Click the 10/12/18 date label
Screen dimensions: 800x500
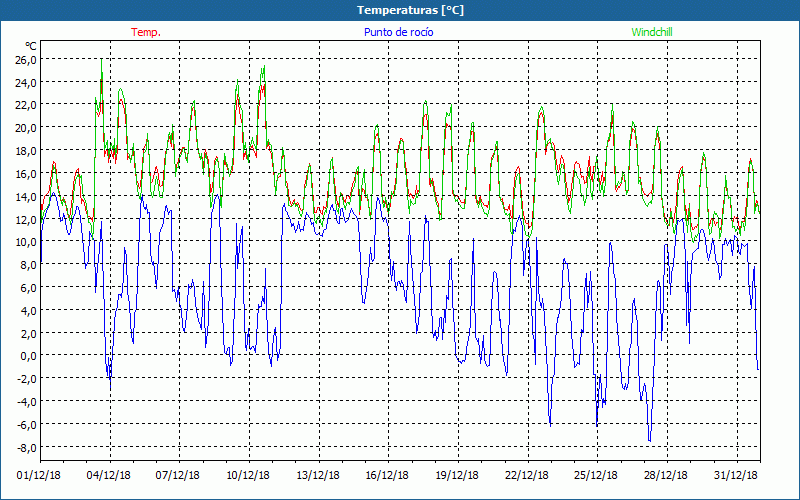point(248,475)
